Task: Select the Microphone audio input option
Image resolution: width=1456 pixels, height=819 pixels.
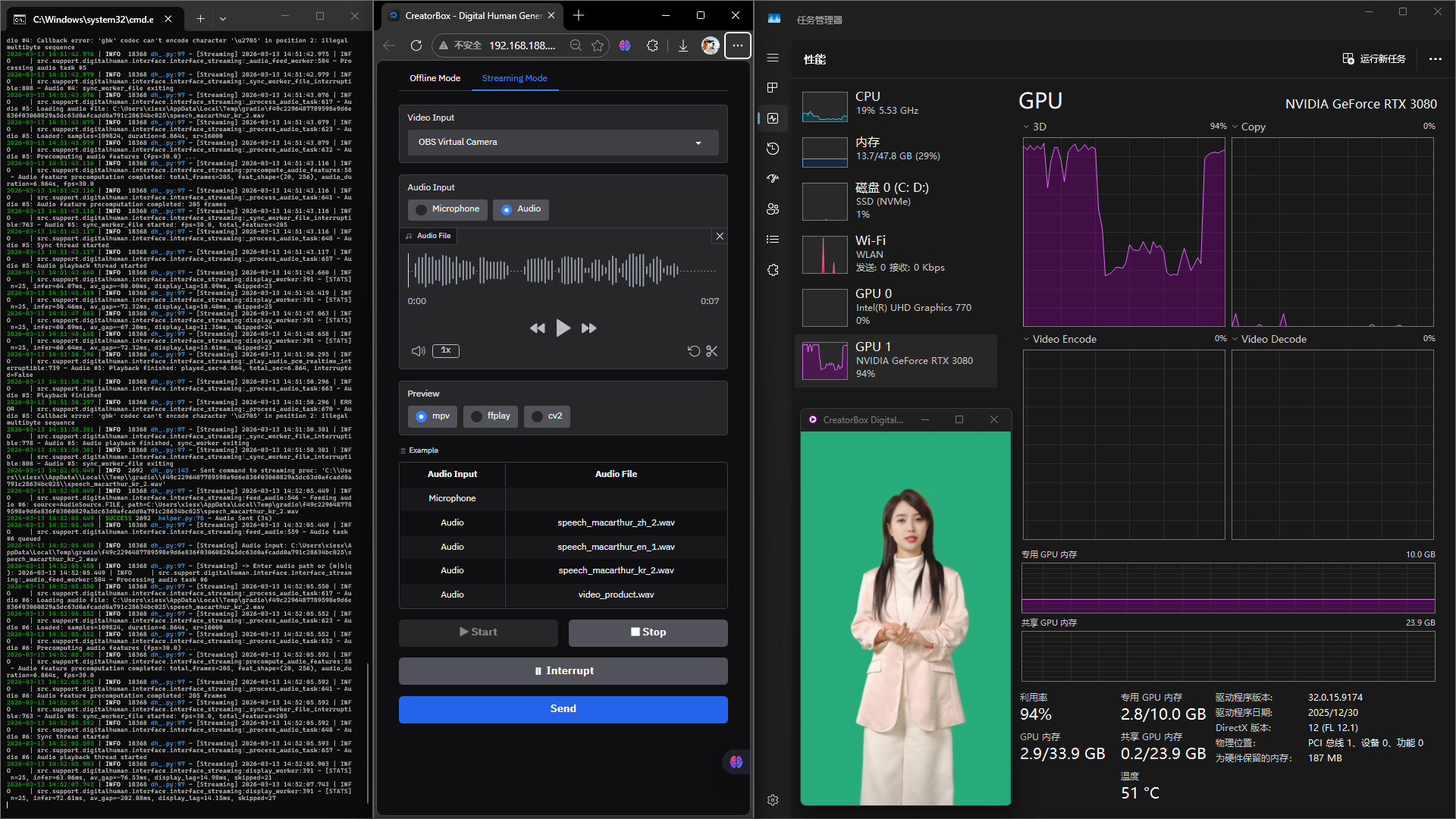Action: click(x=447, y=209)
